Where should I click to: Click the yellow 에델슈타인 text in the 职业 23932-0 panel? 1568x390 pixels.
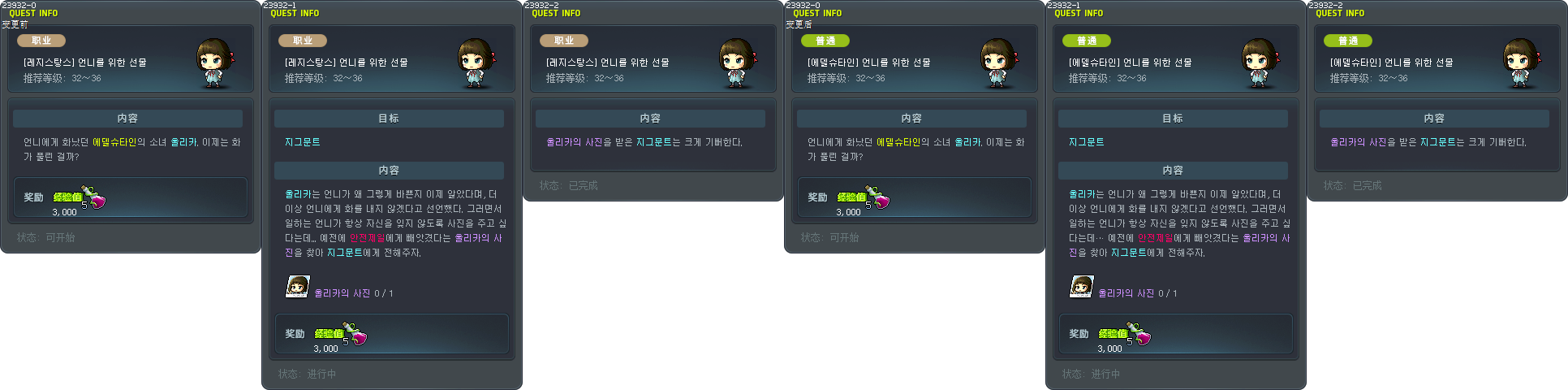[114, 142]
